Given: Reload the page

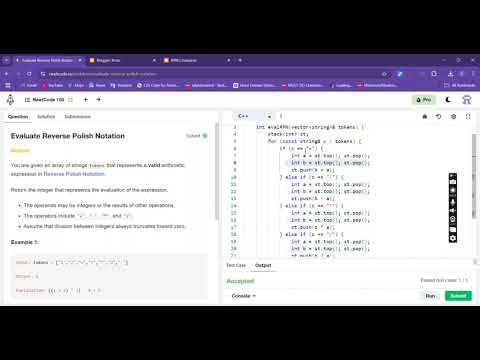Looking at the screenshot, I should (29, 74).
